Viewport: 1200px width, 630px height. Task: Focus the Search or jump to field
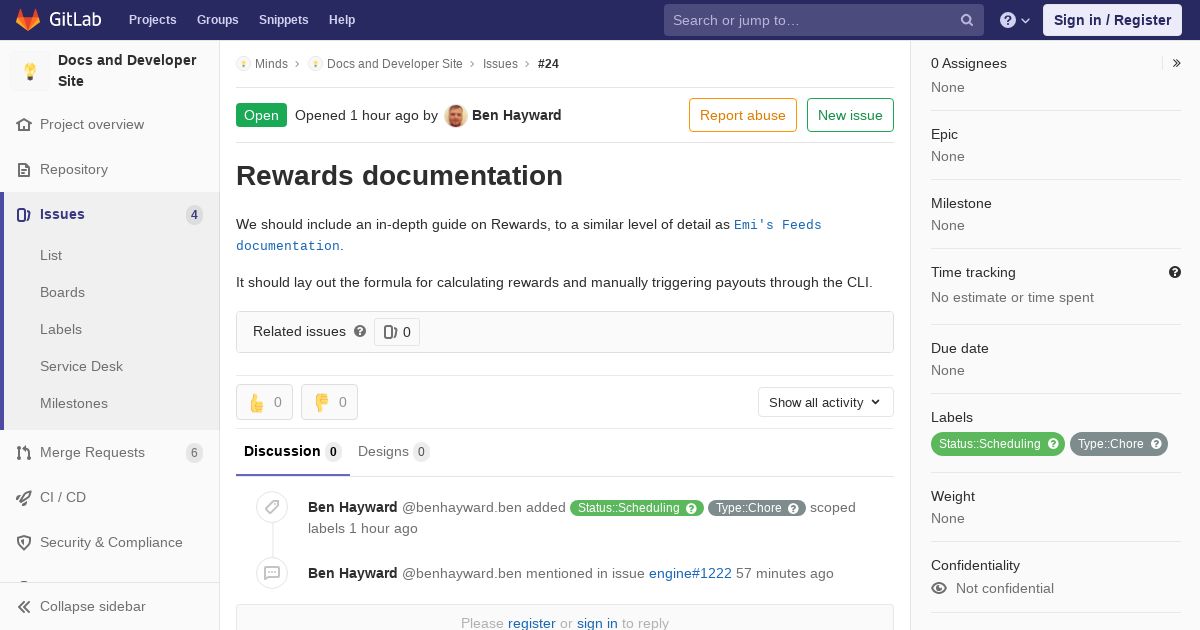click(x=814, y=20)
